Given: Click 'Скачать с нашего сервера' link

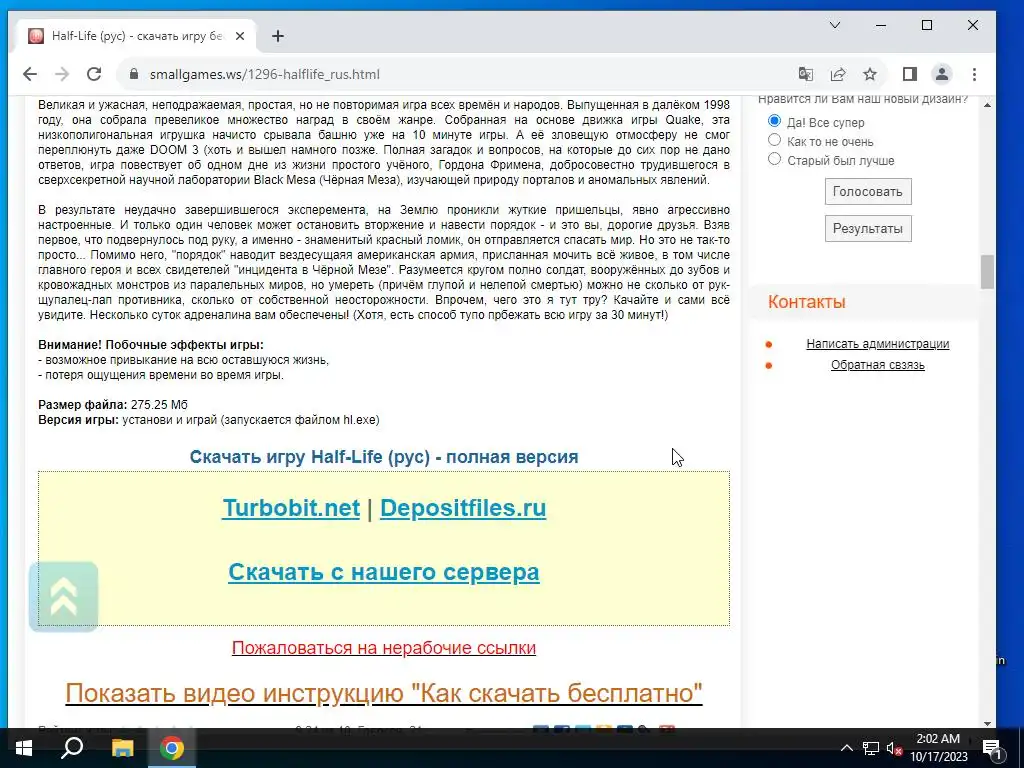Looking at the screenshot, I should tap(383, 572).
